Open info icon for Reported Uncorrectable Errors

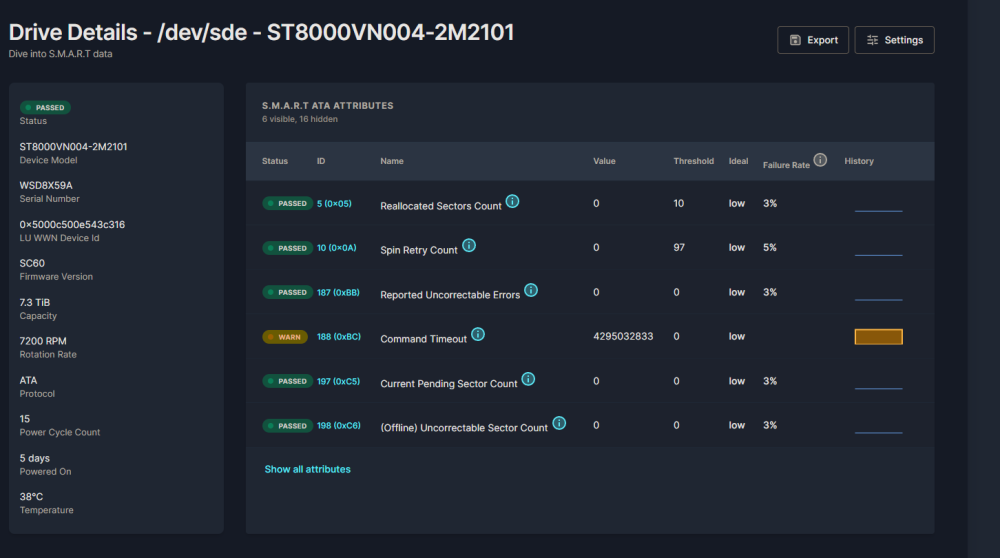coord(531,290)
